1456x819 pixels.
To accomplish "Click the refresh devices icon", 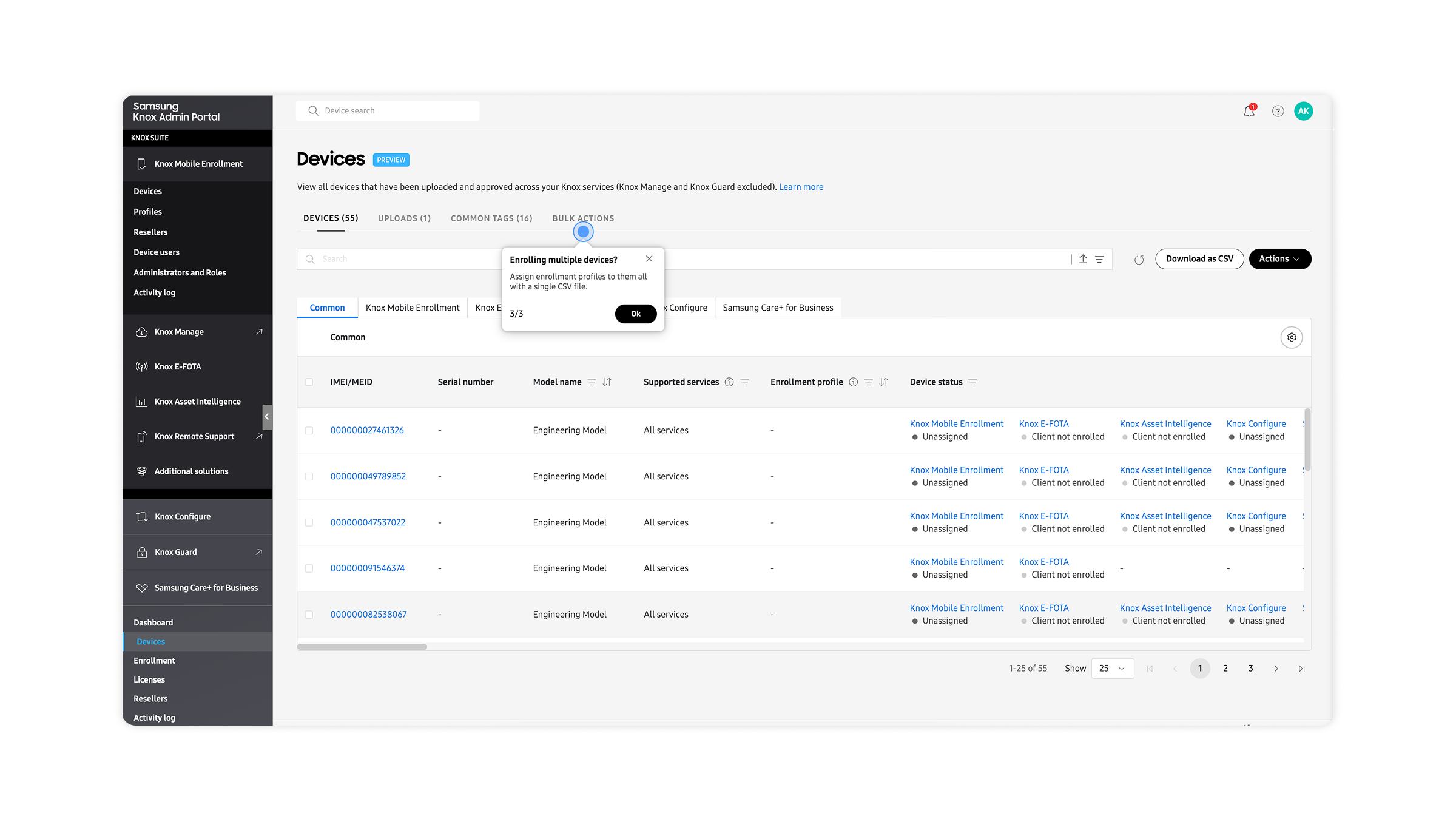I will (x=1139, y=260).
